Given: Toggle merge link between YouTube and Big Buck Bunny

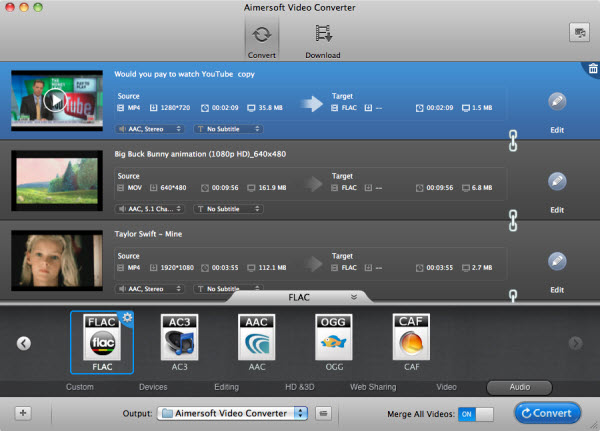Looking at the screenshot, I should pyautogui.click(x=513, y=140).
